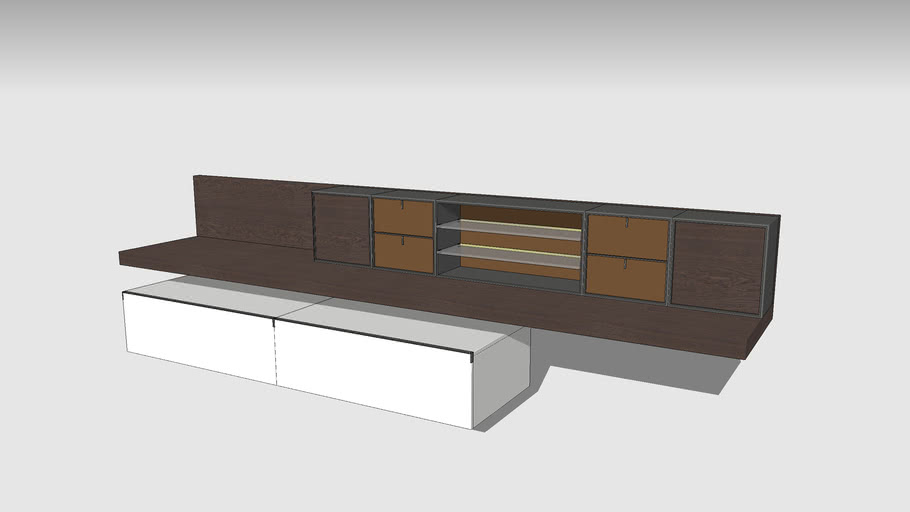This screenshot has height=512, width=910.
Task: Click the upper glass shelf in center
Action: click(510, 229)
